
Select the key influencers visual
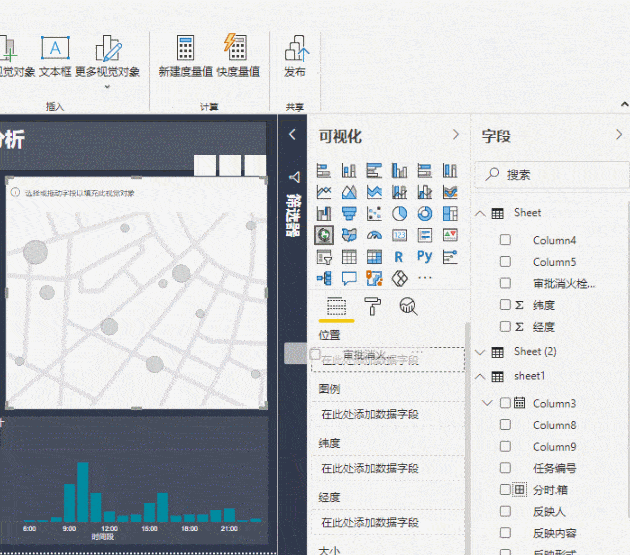point(450,257)
